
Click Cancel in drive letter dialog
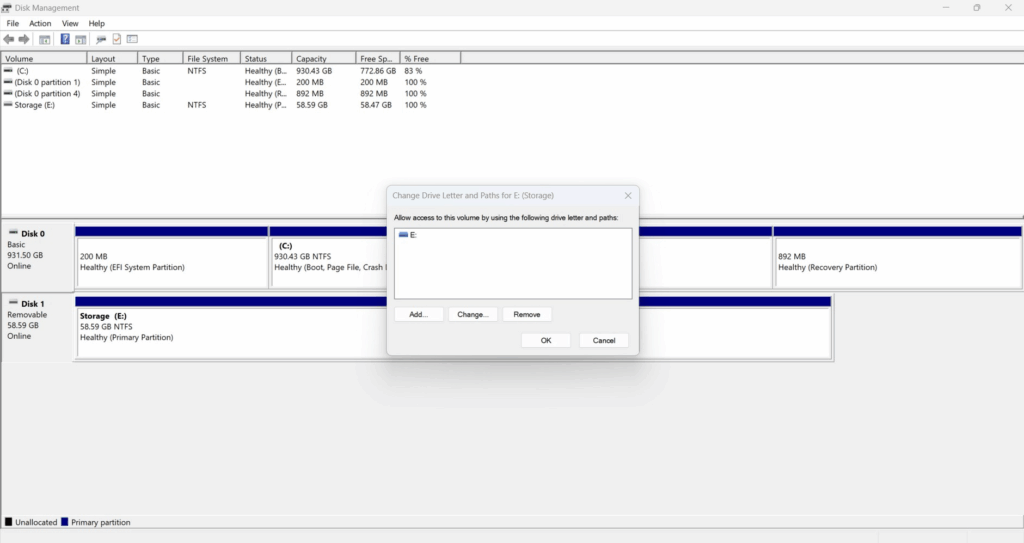point(604,340)
